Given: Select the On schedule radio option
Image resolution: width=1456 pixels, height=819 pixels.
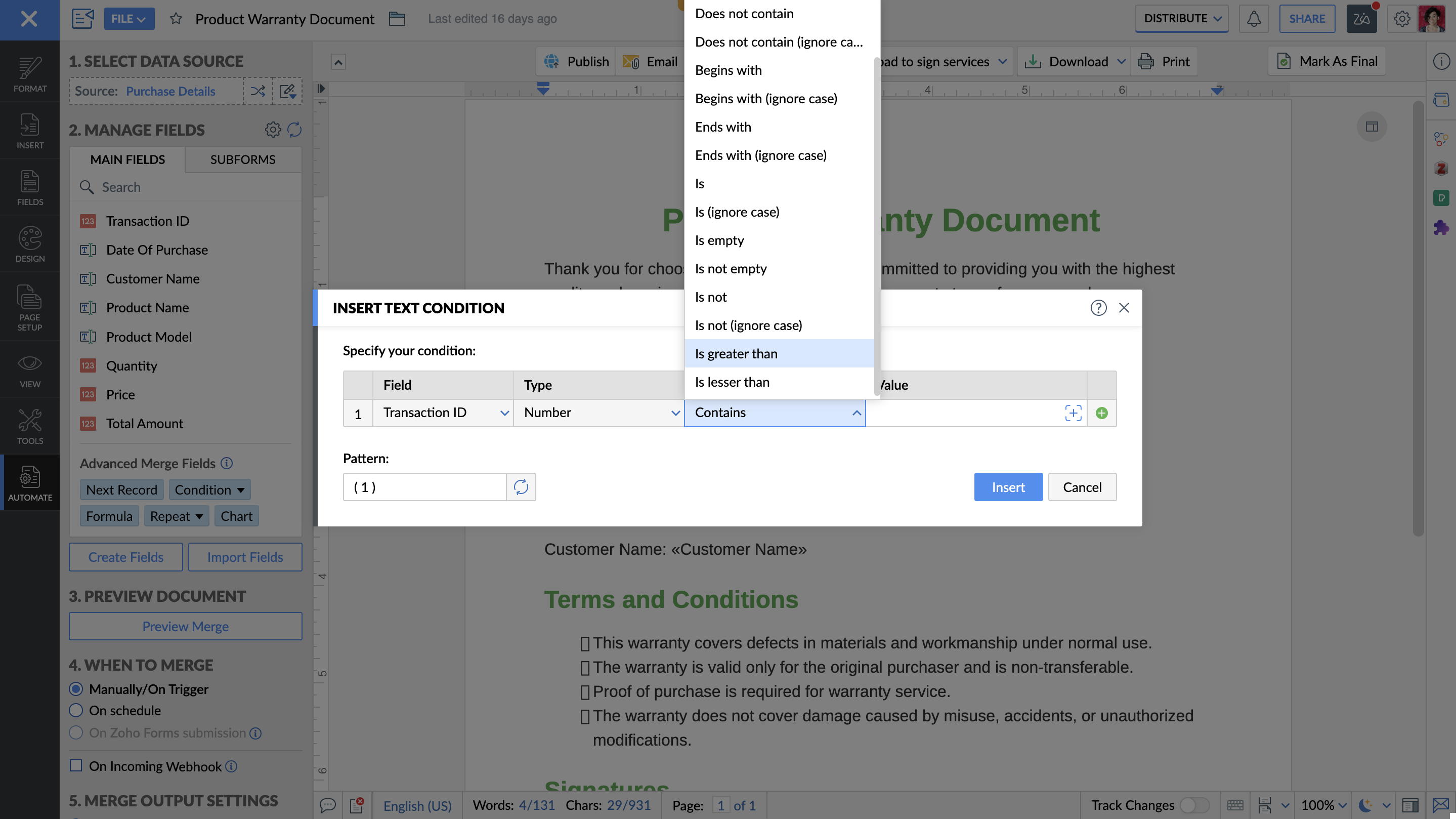Looking at the screenshot, I should [76, 710].
